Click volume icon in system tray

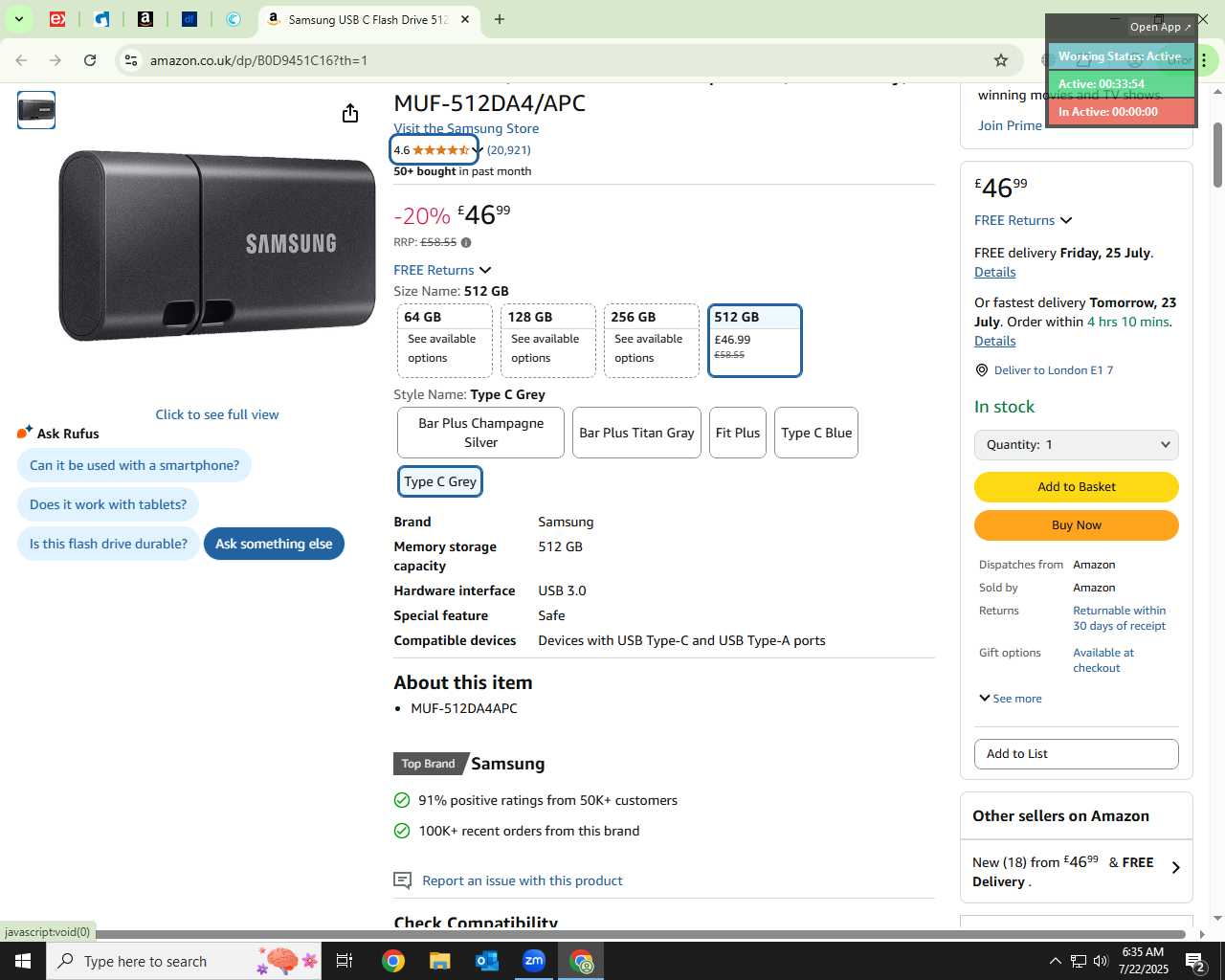coord(1101,961)
